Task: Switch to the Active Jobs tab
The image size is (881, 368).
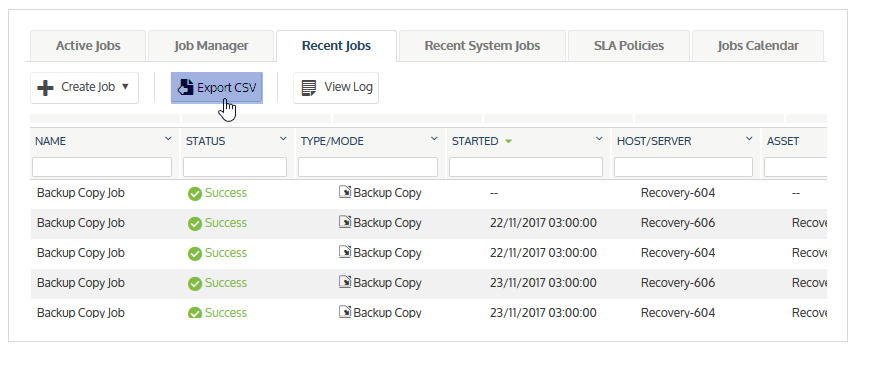Action: click(x=88, y=46)
